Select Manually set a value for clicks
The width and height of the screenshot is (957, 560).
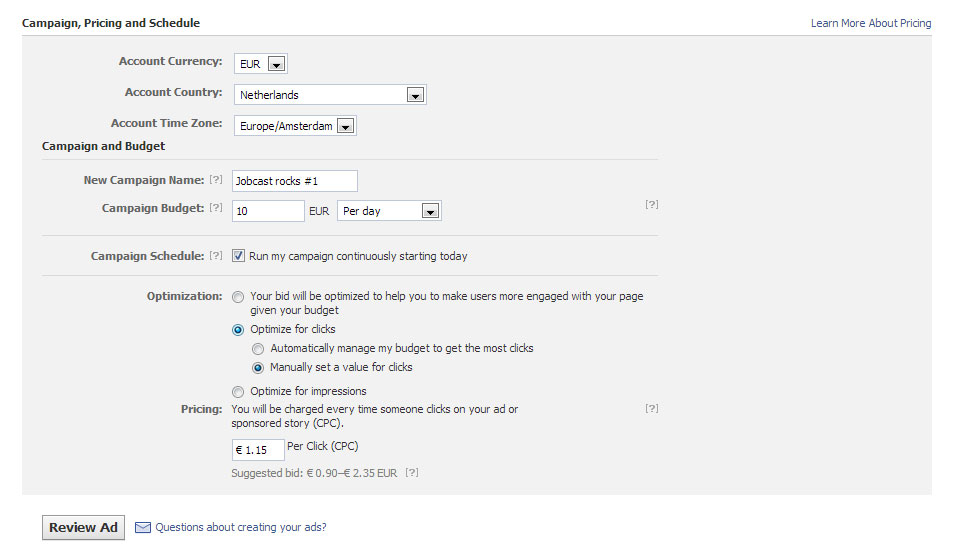click(x=258, y=367)
